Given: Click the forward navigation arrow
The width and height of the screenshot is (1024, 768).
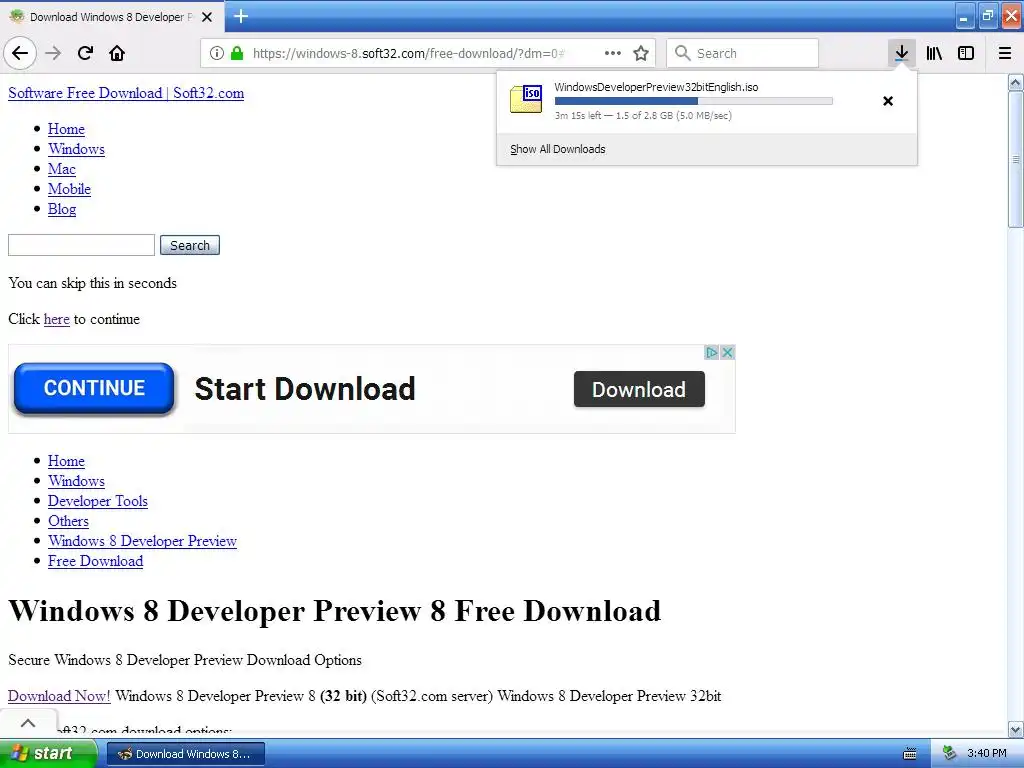Looking at the screenshot, I should click(53, 53).
